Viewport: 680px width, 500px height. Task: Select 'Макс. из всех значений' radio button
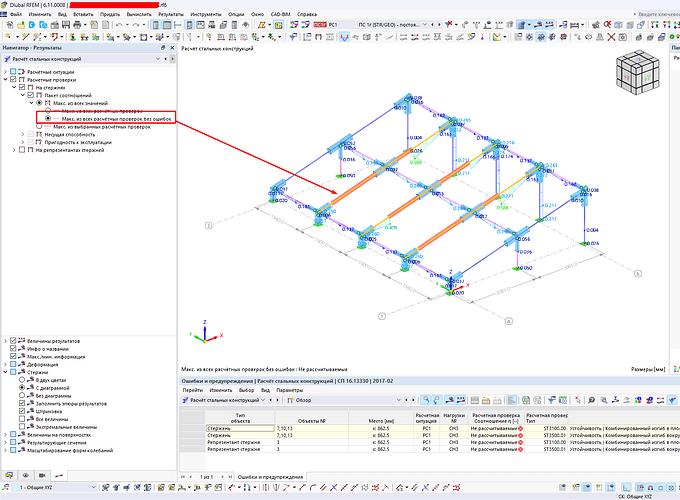39,103
